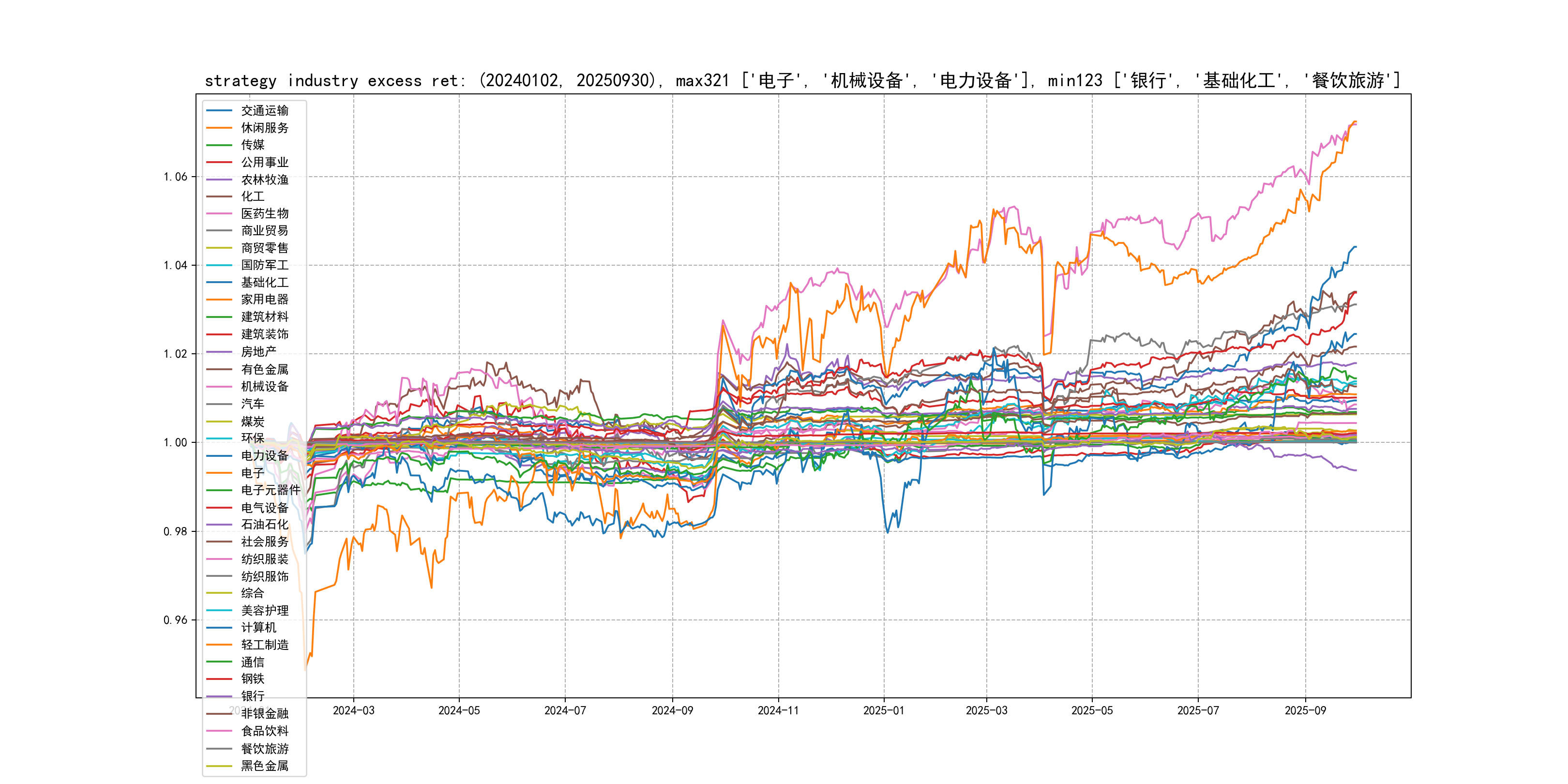Click the 黑色金属 legend color swatch
This screenshot has width=1568, height=784.
pyautogui.click(x=219, y=766)
